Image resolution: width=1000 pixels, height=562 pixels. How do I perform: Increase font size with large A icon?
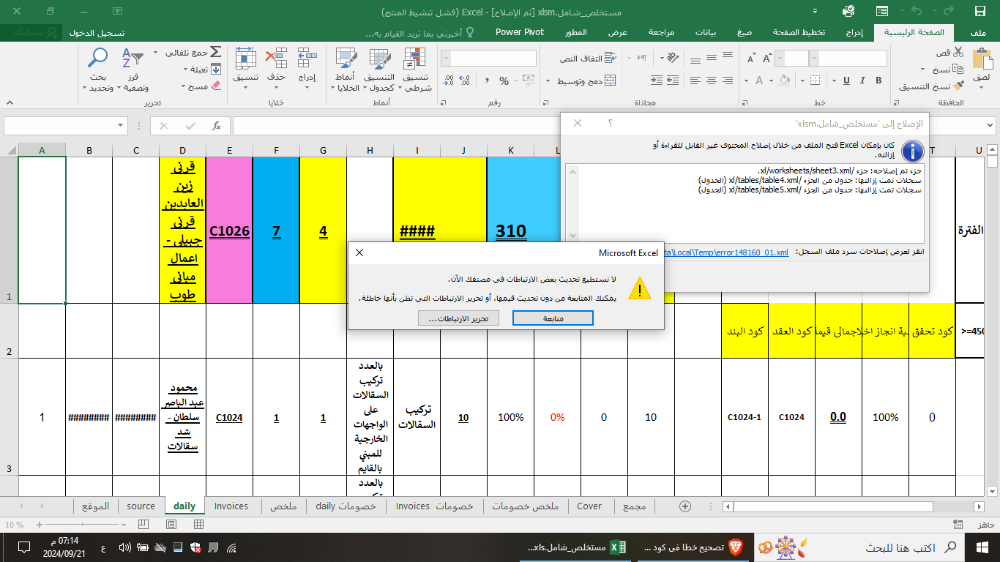click(767, 59)
